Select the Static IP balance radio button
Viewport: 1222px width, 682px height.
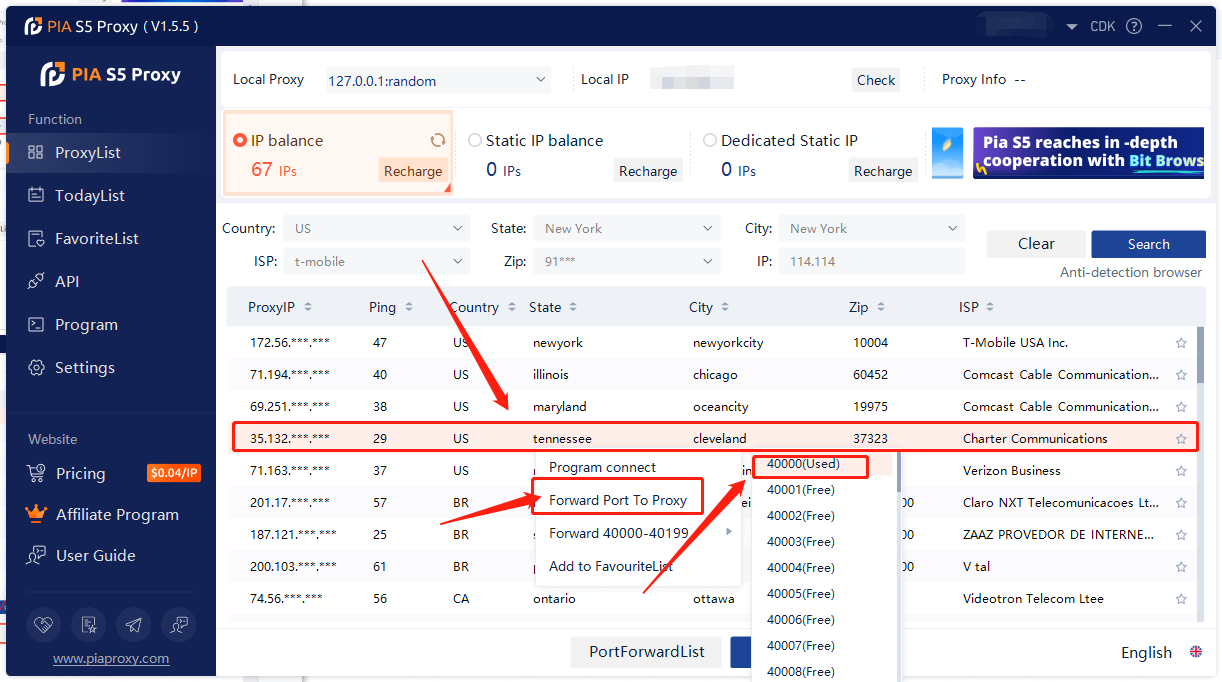pyautogui.click(x=475, y=141)
